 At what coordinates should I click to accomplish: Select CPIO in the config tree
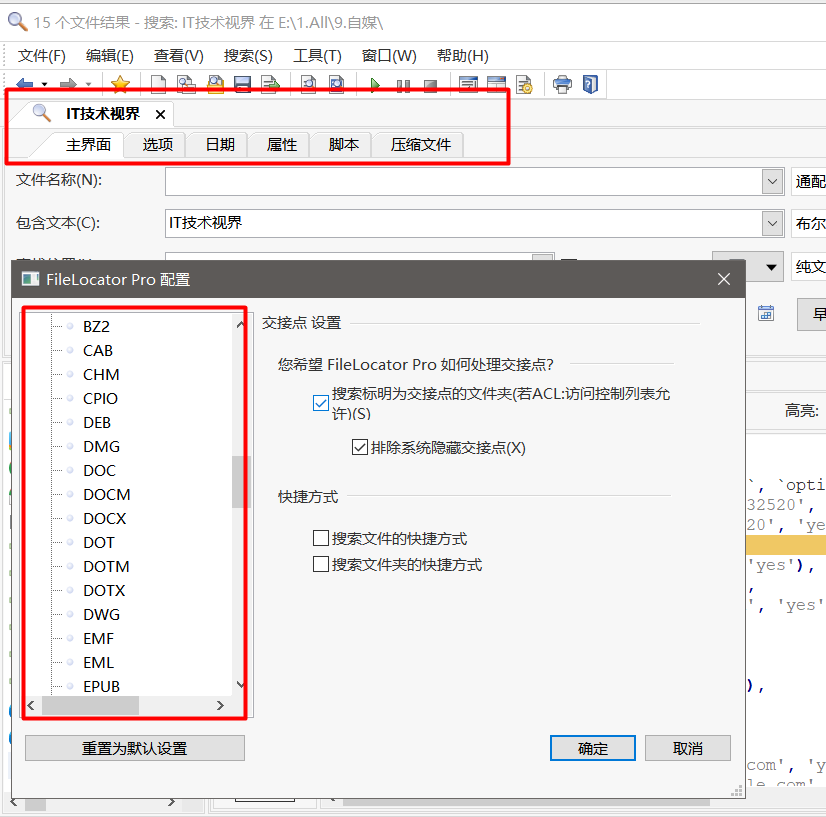pyautogui.click(x=101, y=399)
